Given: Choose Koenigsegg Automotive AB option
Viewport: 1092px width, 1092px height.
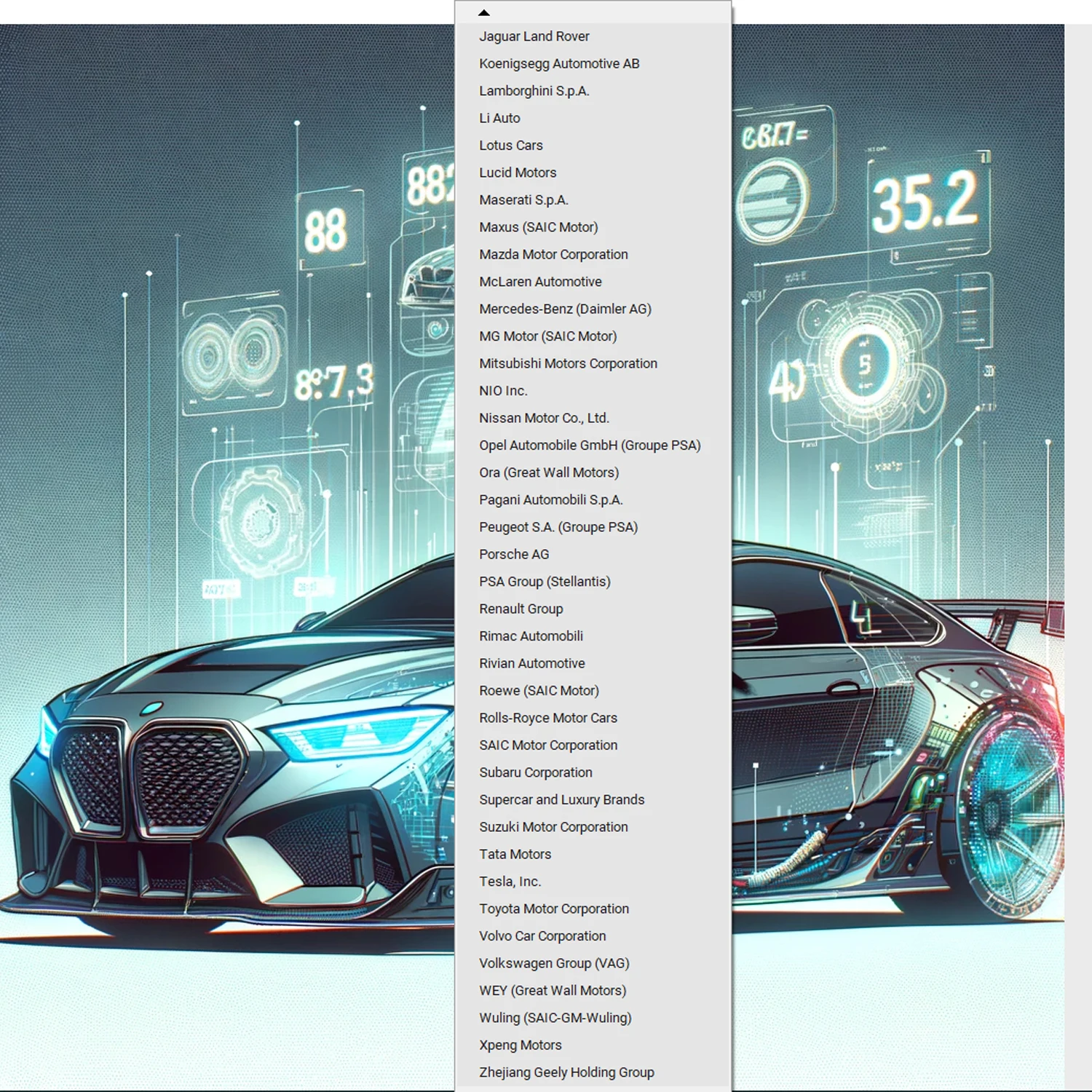Looking at the screenshot, I should [x=558, y=63].
